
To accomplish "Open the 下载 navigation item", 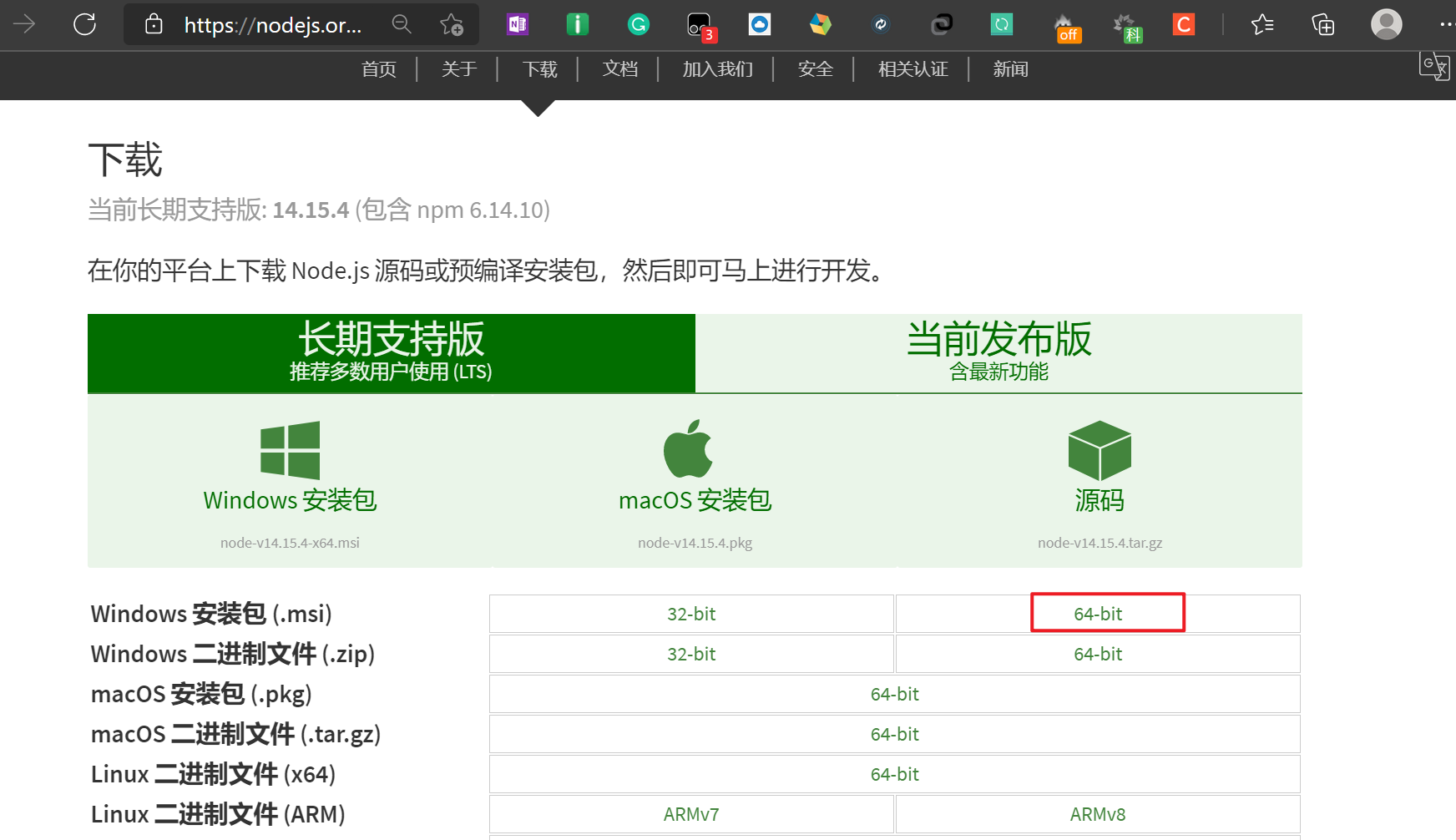I will click(x=540, y=69).
